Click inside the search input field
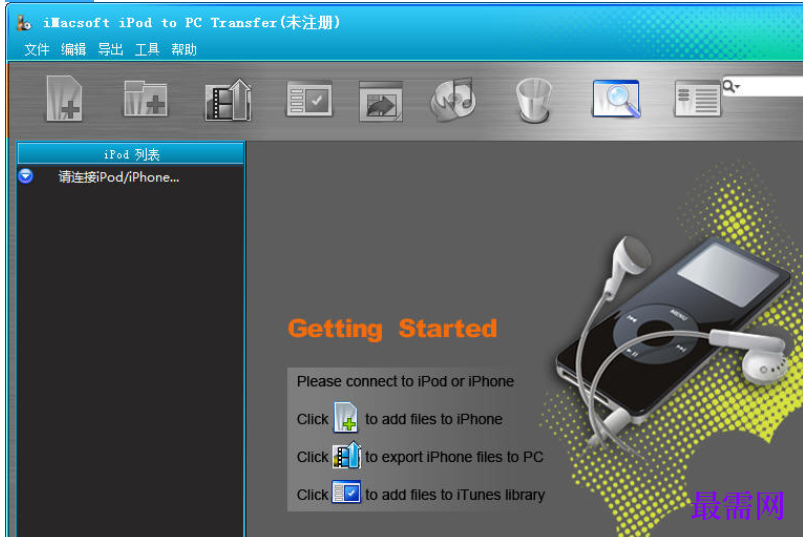Viewport: 803px width, 537px height. click(772, 87)
